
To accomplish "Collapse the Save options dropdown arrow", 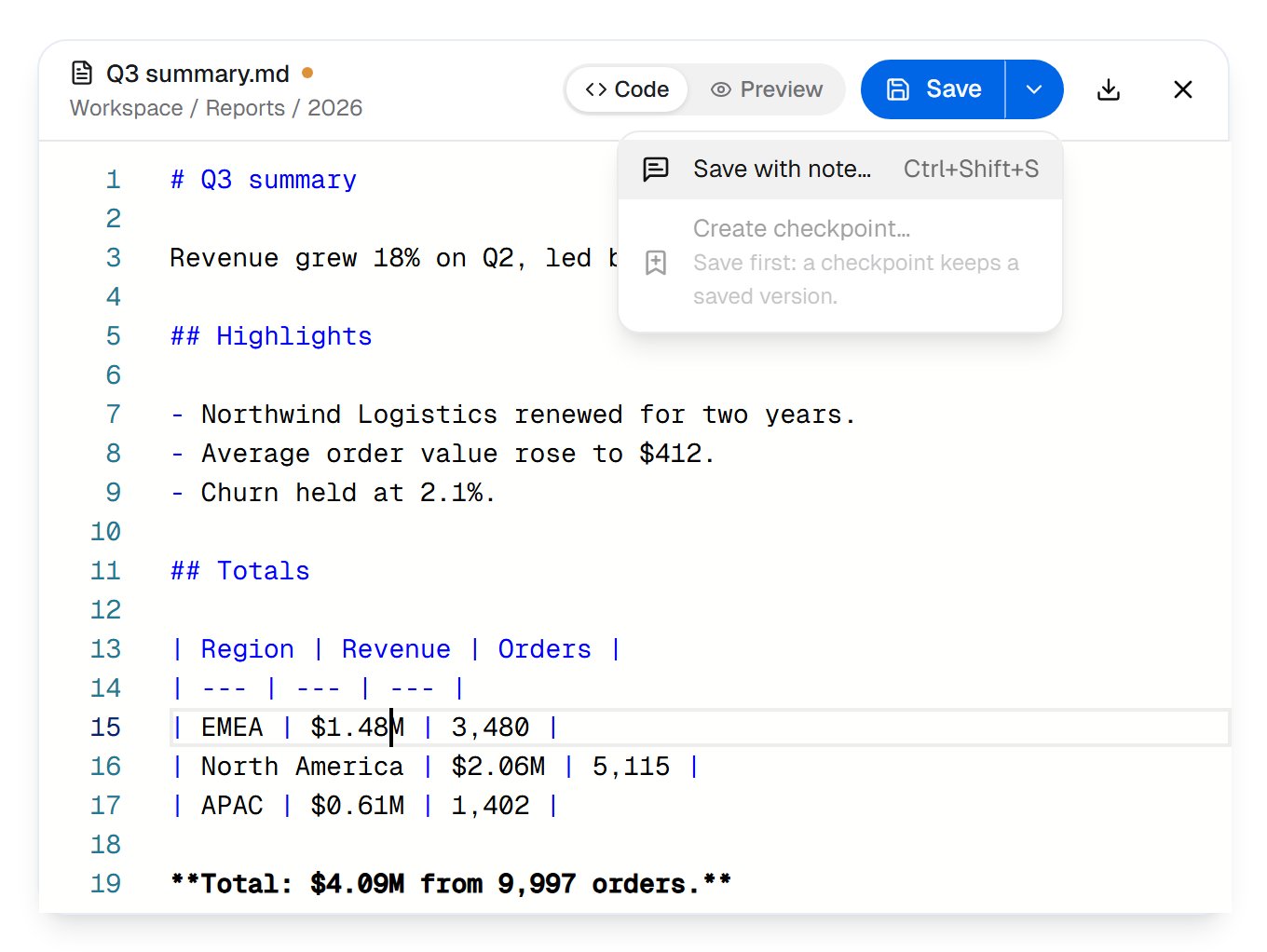I will 1034,89.
